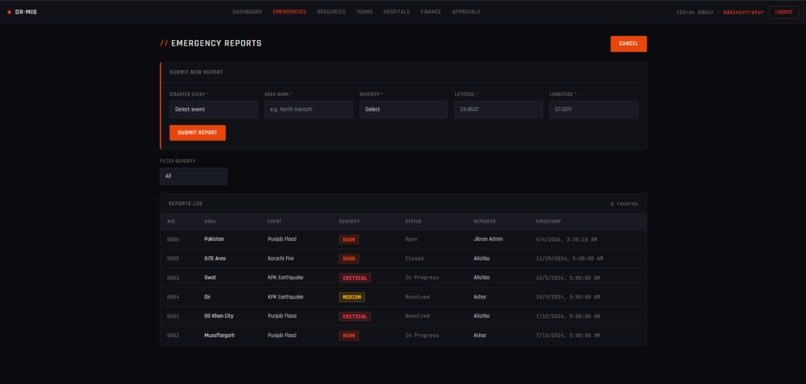Viewport: 806px width, 384px height.
Task: Click the Area column header
Action: (x=210, y=222)
